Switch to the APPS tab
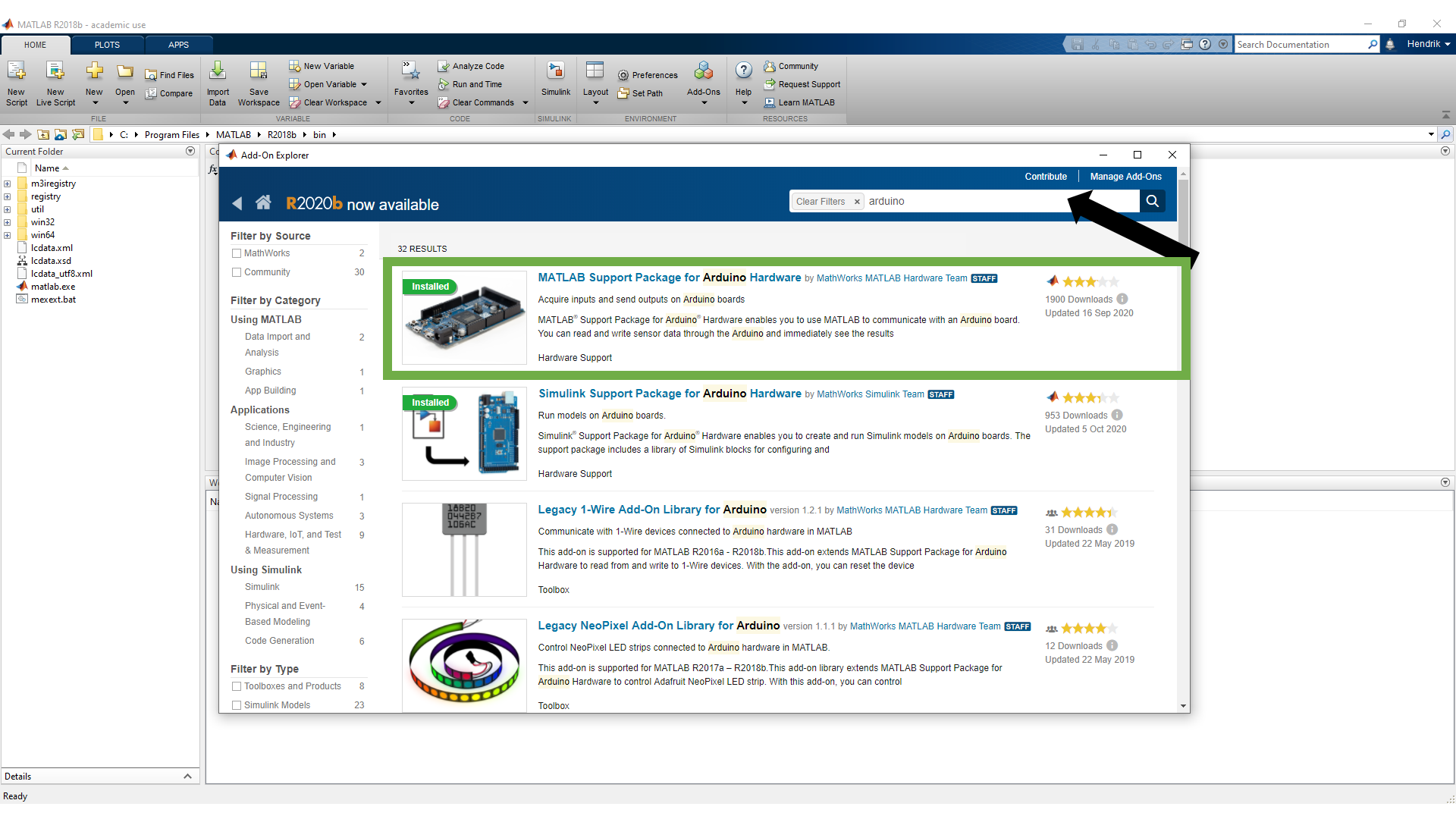Image resolution: width=1456 pixels, height=819 pixels. (178, 45)
